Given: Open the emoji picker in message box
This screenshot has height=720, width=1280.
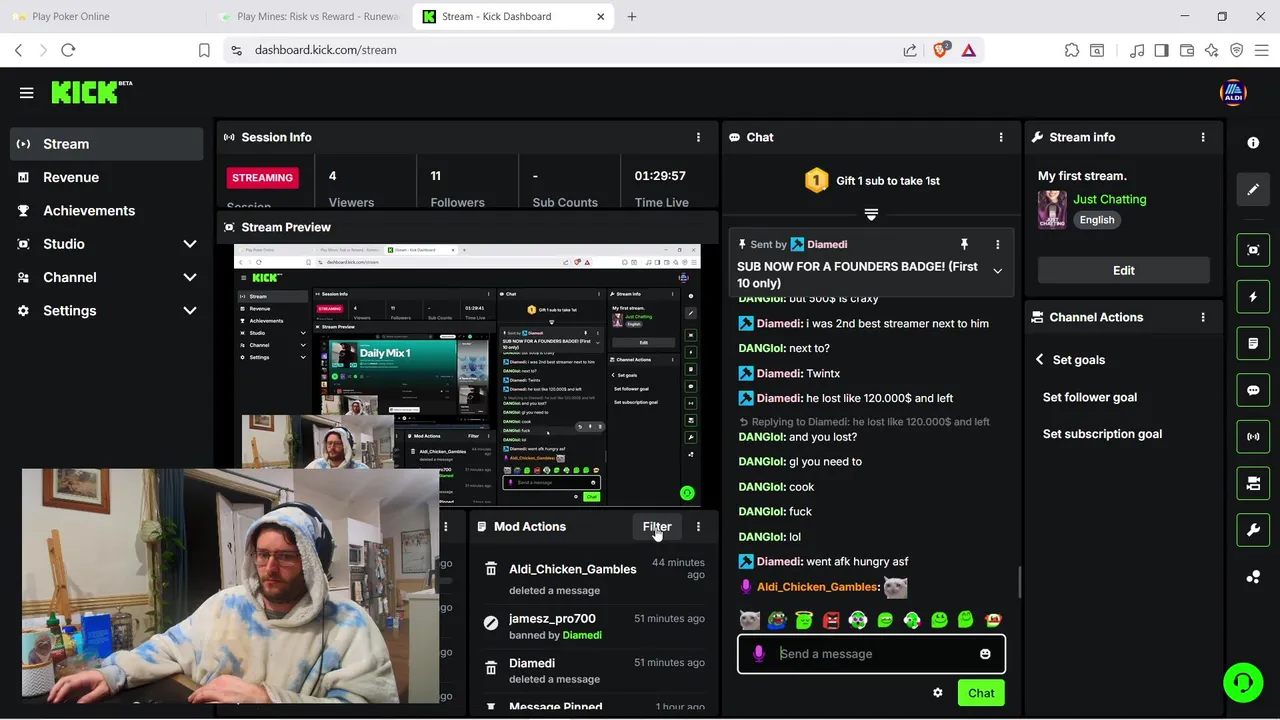Looking at the screenshot, I should pyautogui.click(x=985, y=654).
